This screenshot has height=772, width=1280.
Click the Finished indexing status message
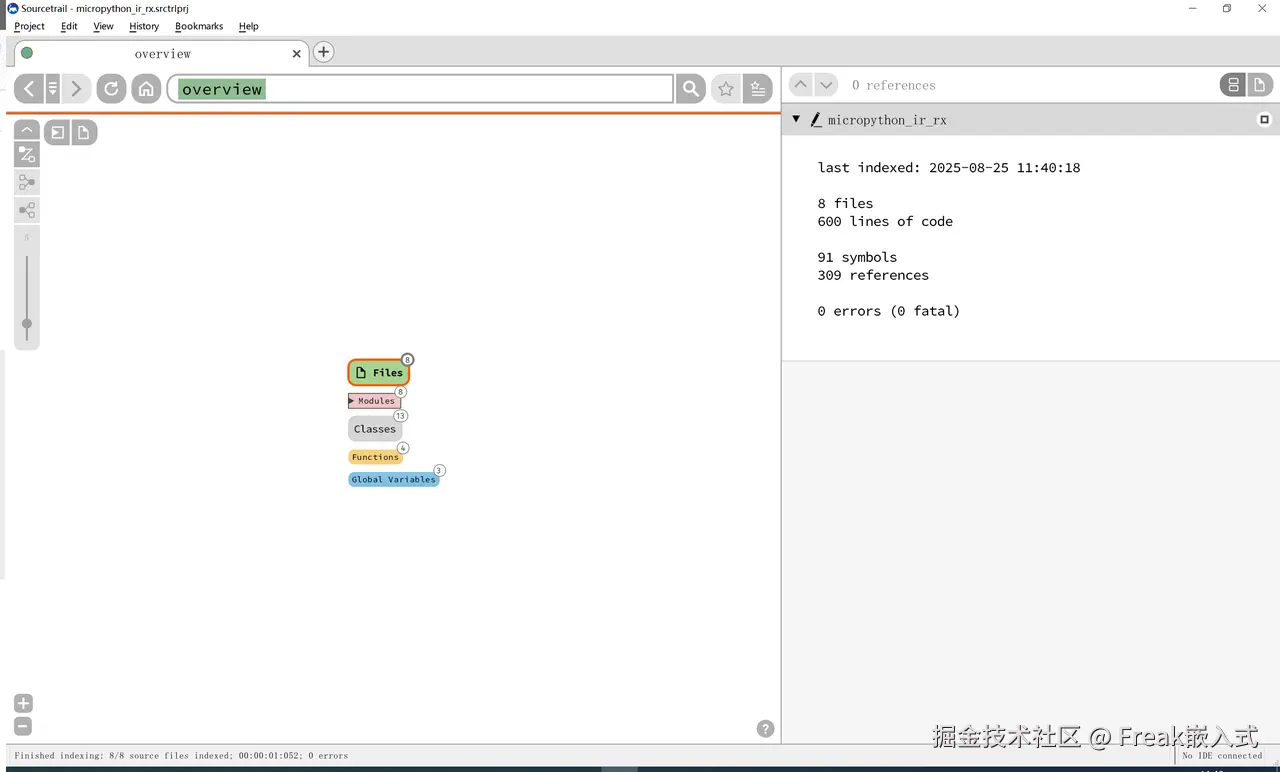tap(181, 756)
